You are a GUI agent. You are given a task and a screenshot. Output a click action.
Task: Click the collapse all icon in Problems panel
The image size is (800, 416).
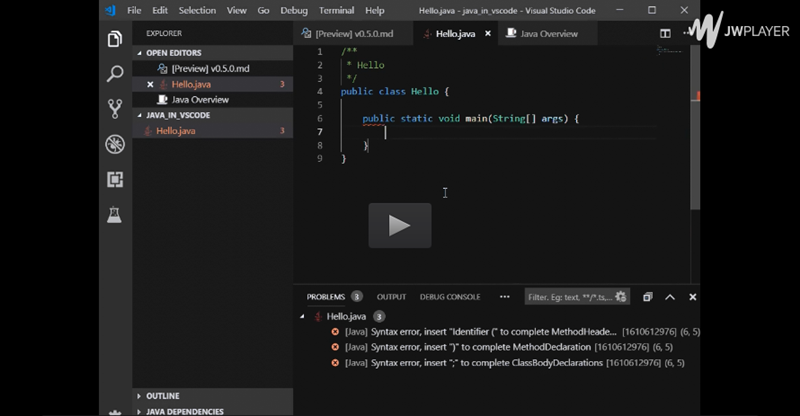[x=647, y=297]
